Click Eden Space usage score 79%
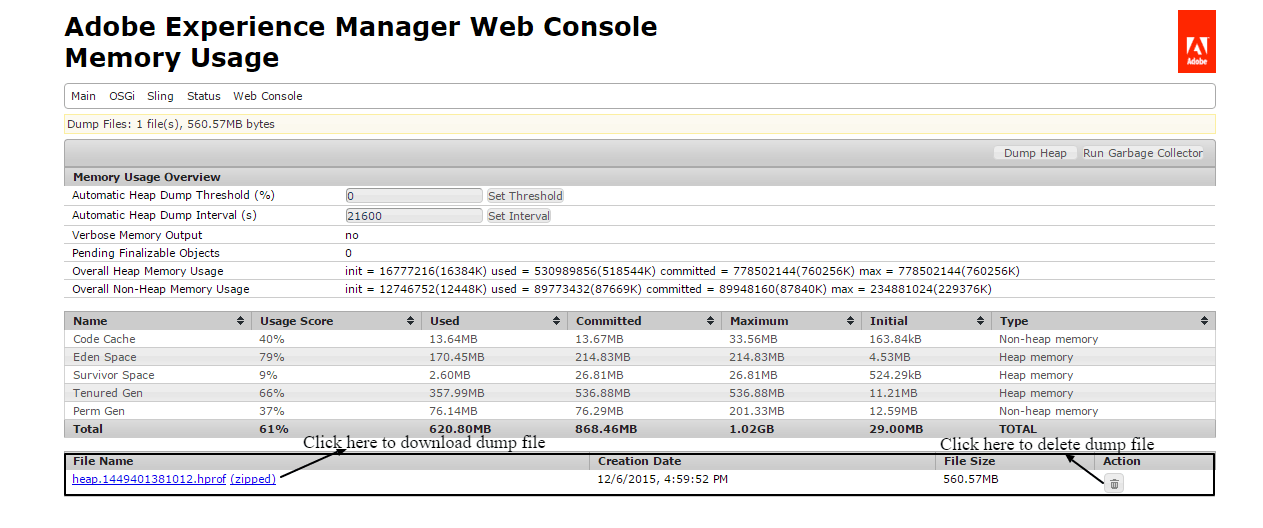Screen dimensions: 1263x528 point(272,357)
